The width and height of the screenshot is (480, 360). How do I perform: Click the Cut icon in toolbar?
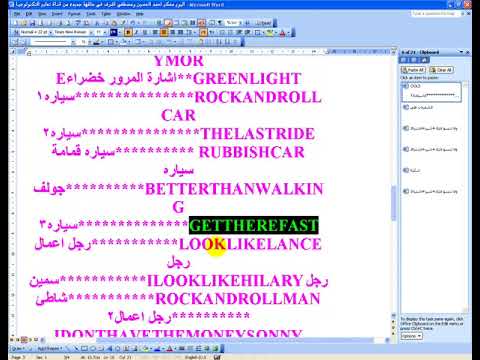point(97,23)
